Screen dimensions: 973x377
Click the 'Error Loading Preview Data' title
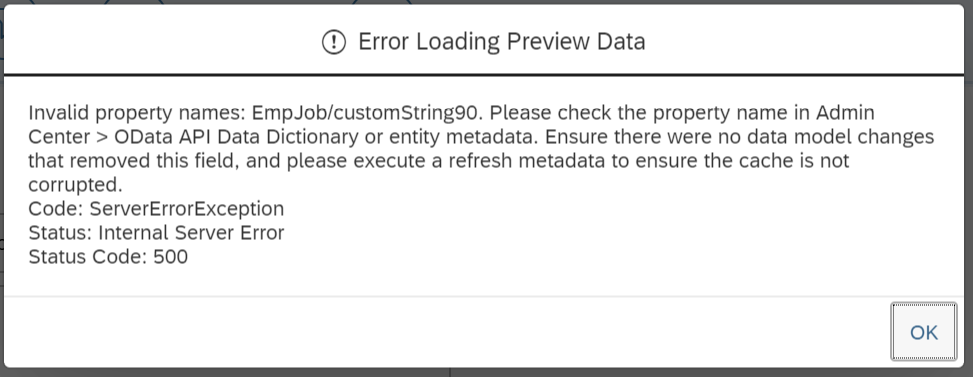(x=501, y=42)
